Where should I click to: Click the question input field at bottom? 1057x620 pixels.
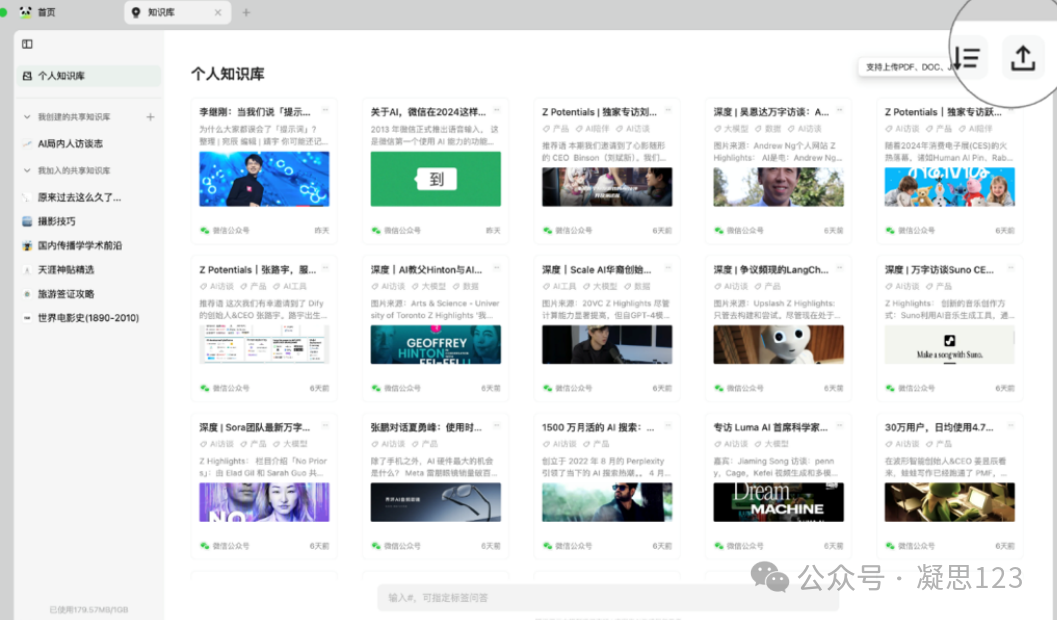coord(600,596)
